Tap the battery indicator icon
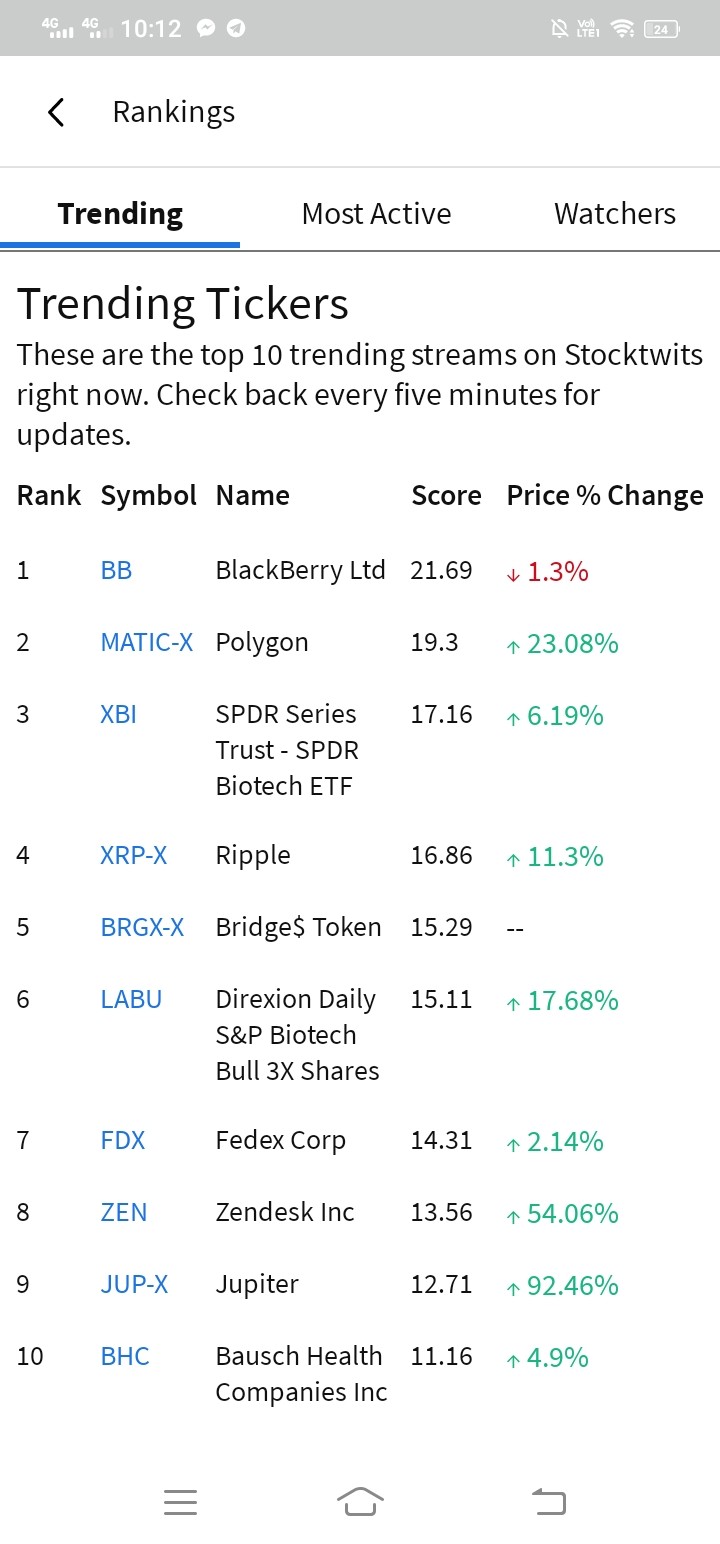720x1544 pixels. 662,29
